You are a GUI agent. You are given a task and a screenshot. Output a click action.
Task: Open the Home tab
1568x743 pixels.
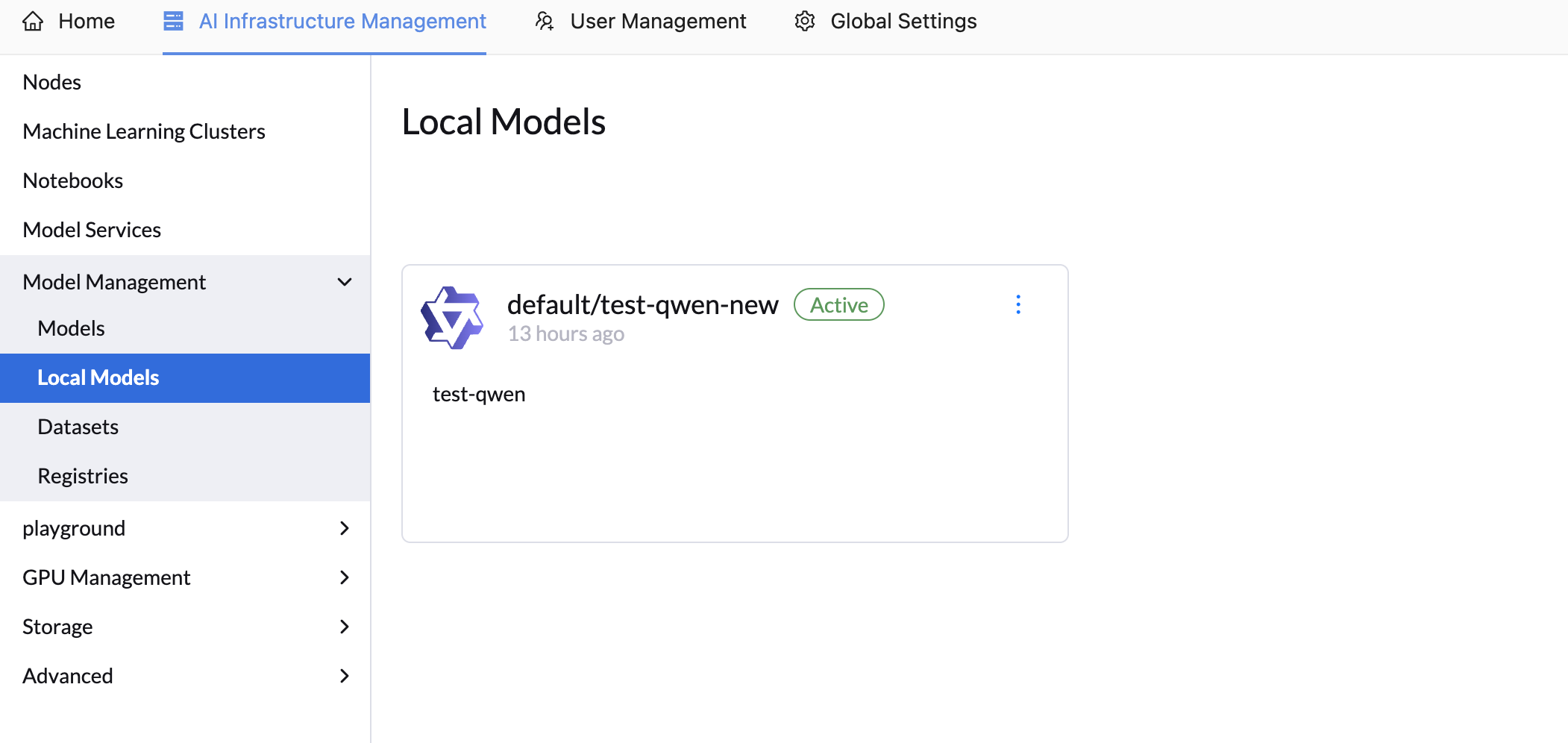click(69, 21)
